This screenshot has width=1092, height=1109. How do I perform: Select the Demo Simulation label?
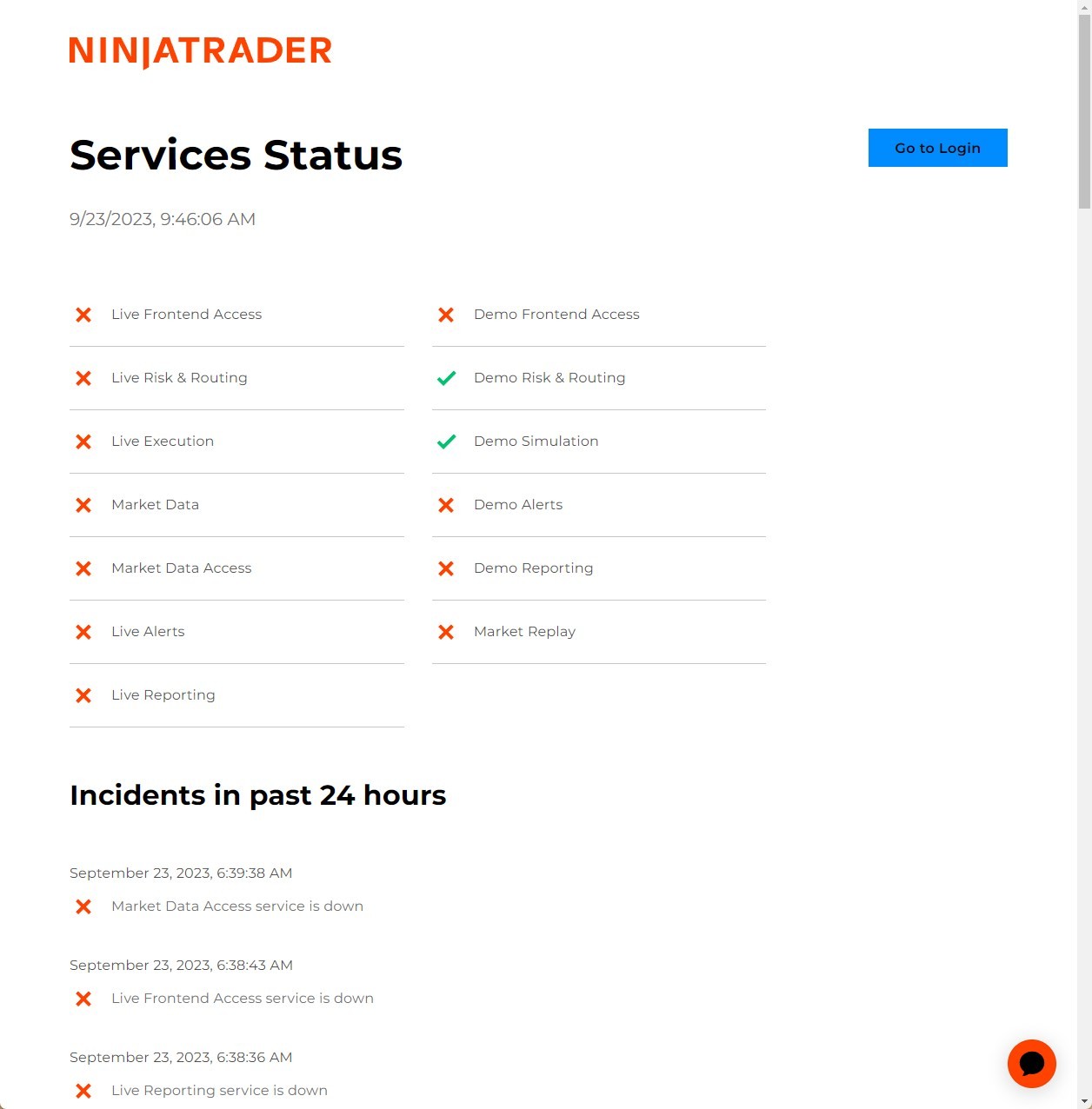[536, 441]
